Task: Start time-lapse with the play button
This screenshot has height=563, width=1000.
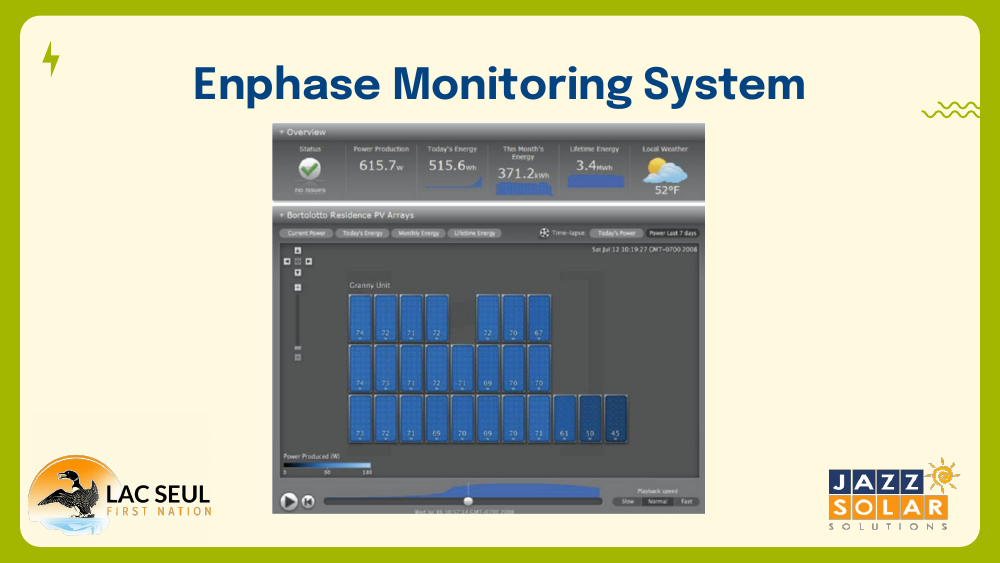Action: (289, 502)
